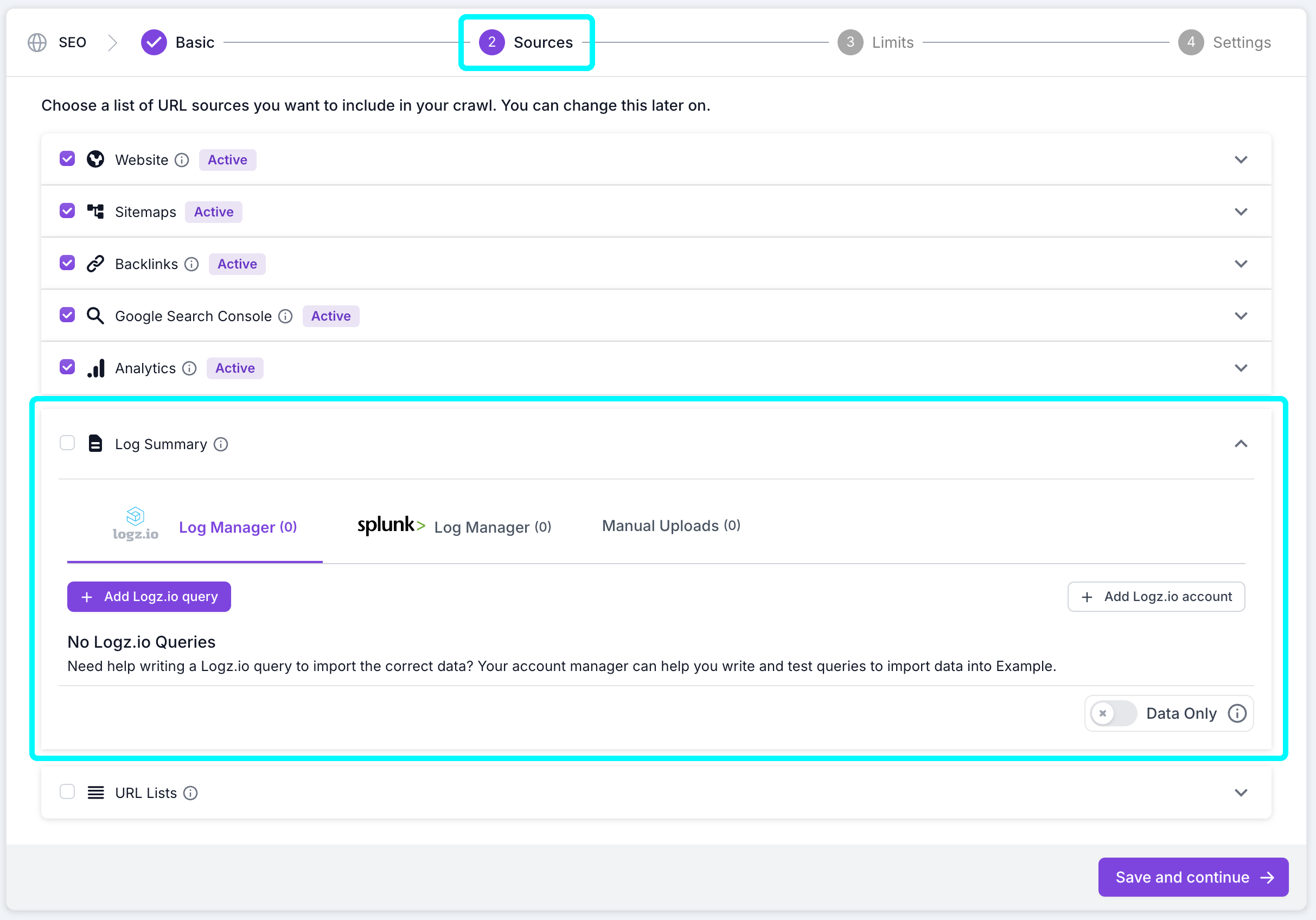The height and width of the screenshot is (920, 1316).
Task: Switch to the Splunk Log Manager tab
Action: click(x=453, y=526)
